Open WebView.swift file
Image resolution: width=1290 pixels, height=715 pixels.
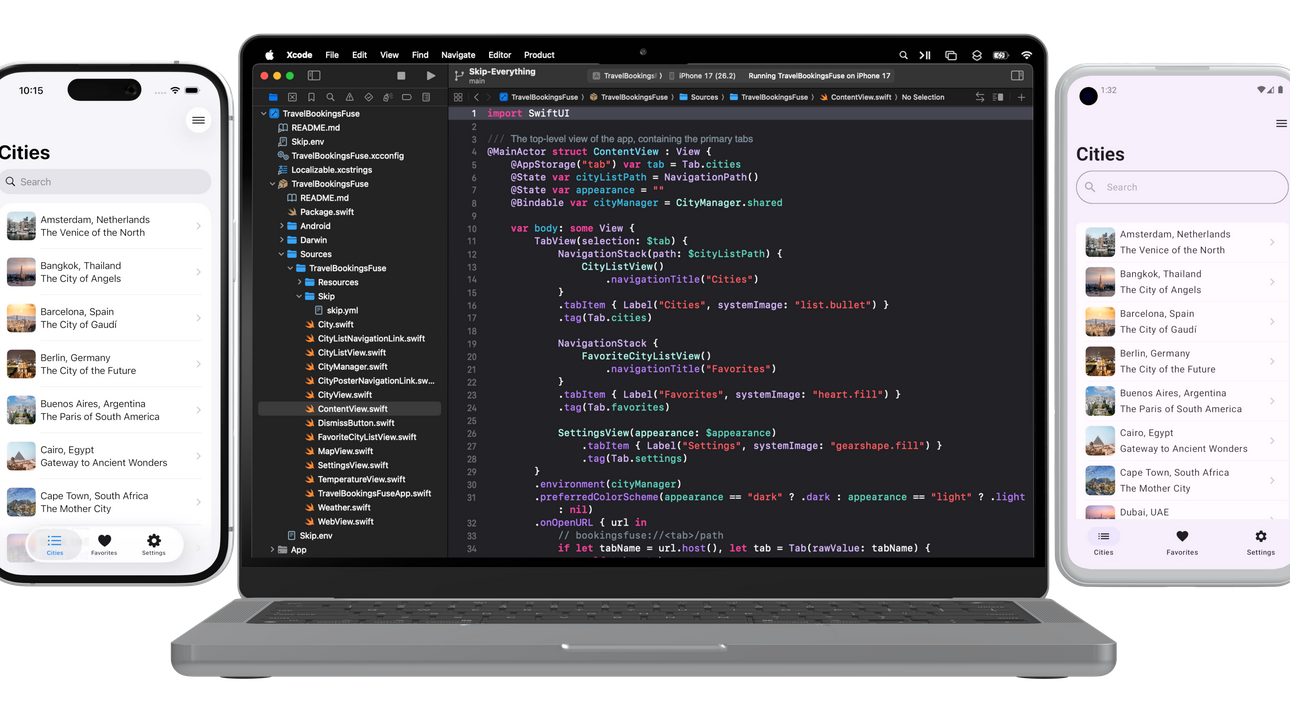[345, 522]
